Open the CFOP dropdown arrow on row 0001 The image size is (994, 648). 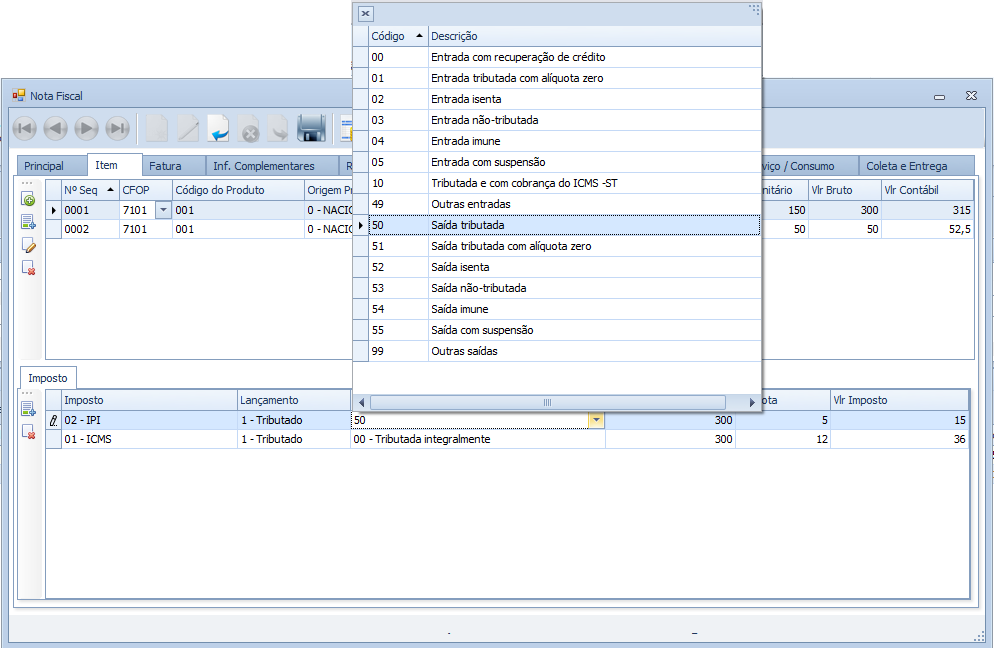(164, 210)
